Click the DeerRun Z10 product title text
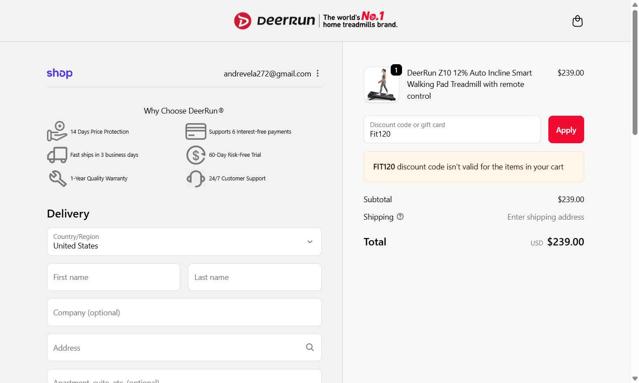The width and height of the screenshot is (639, 383). [x=469, y=84]
